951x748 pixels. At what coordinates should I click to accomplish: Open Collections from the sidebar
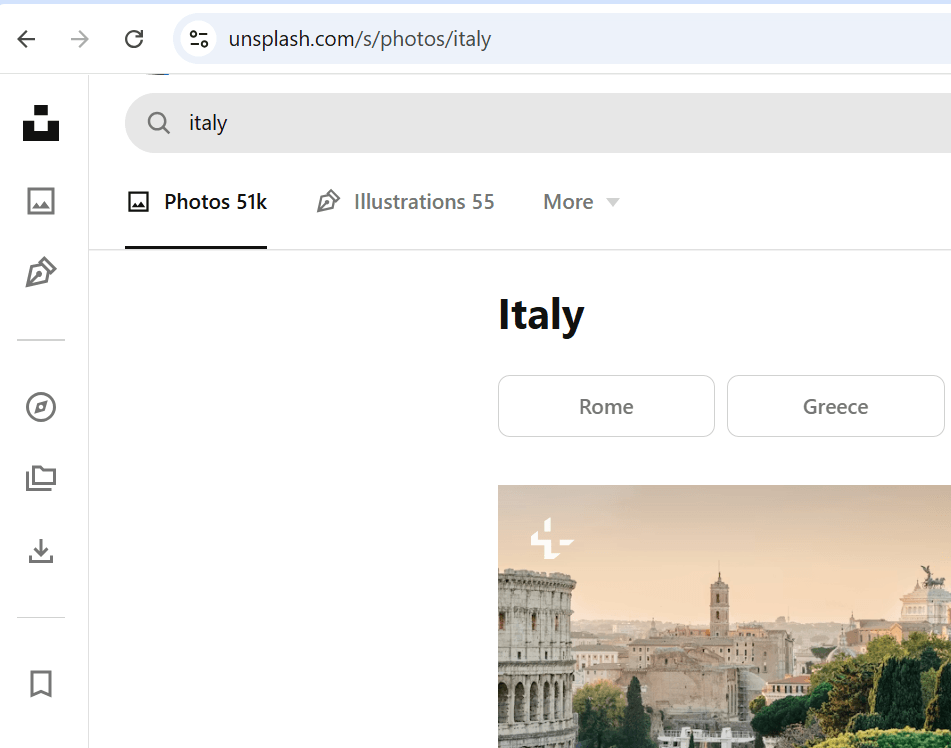tap(40, 478)
